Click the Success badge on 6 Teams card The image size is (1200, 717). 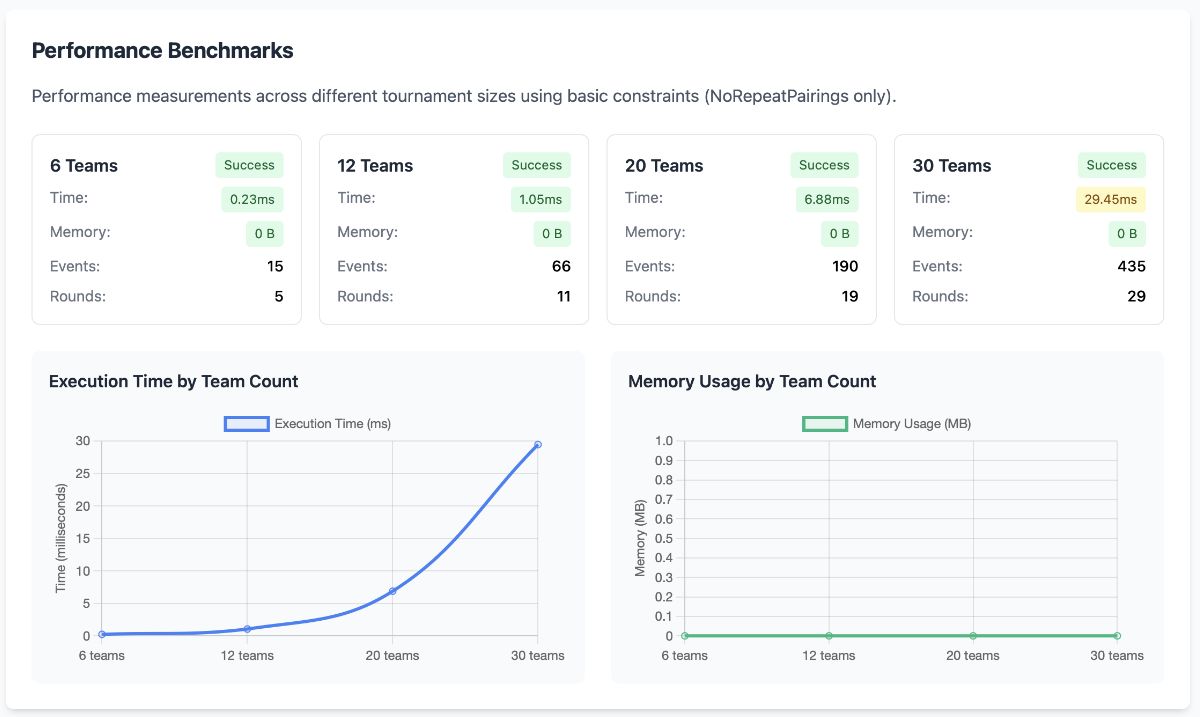coord(249,165)
